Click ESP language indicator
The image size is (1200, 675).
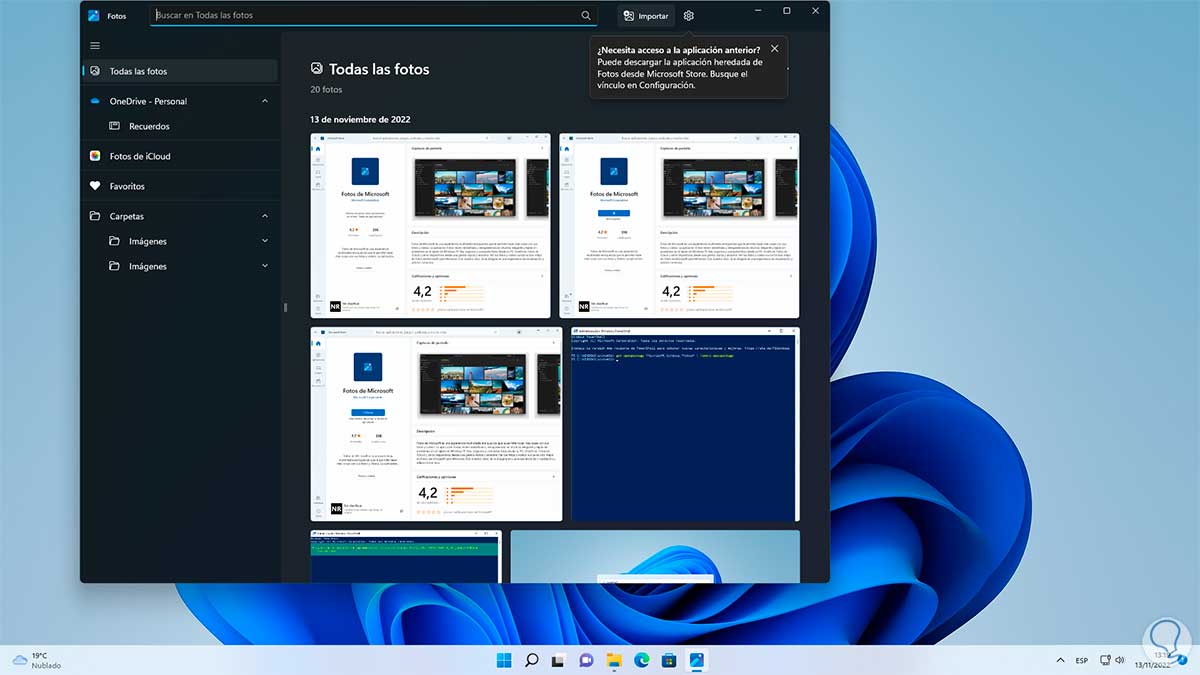pyautogui.click(x=1082, y=660)
